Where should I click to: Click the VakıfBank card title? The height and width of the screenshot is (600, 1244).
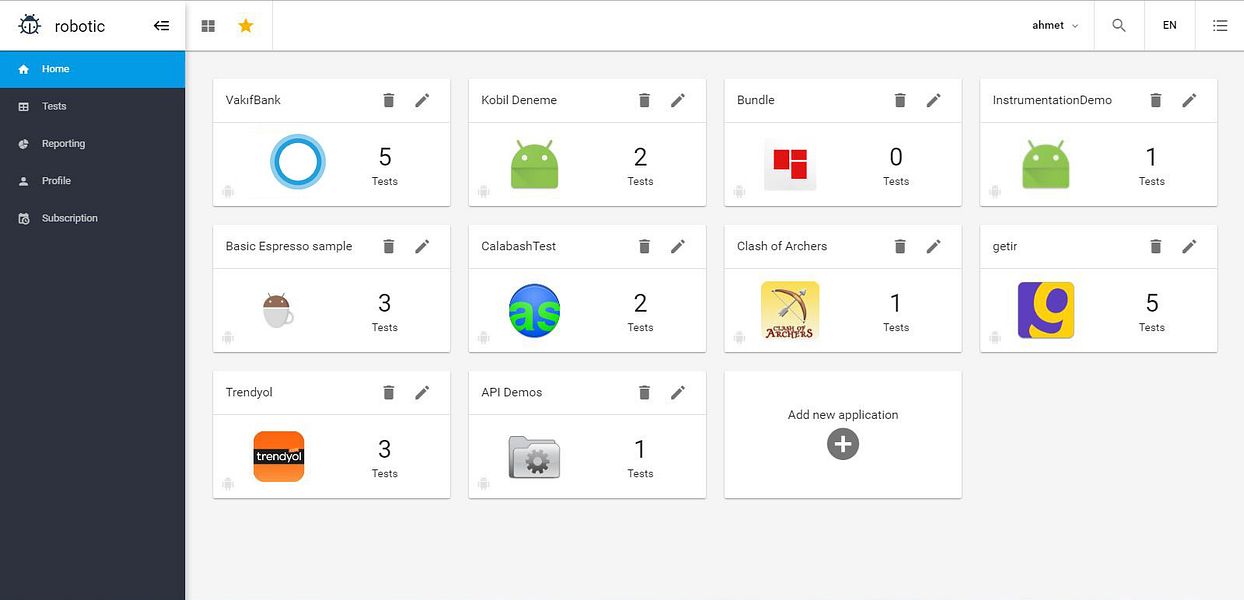point(253,100)
